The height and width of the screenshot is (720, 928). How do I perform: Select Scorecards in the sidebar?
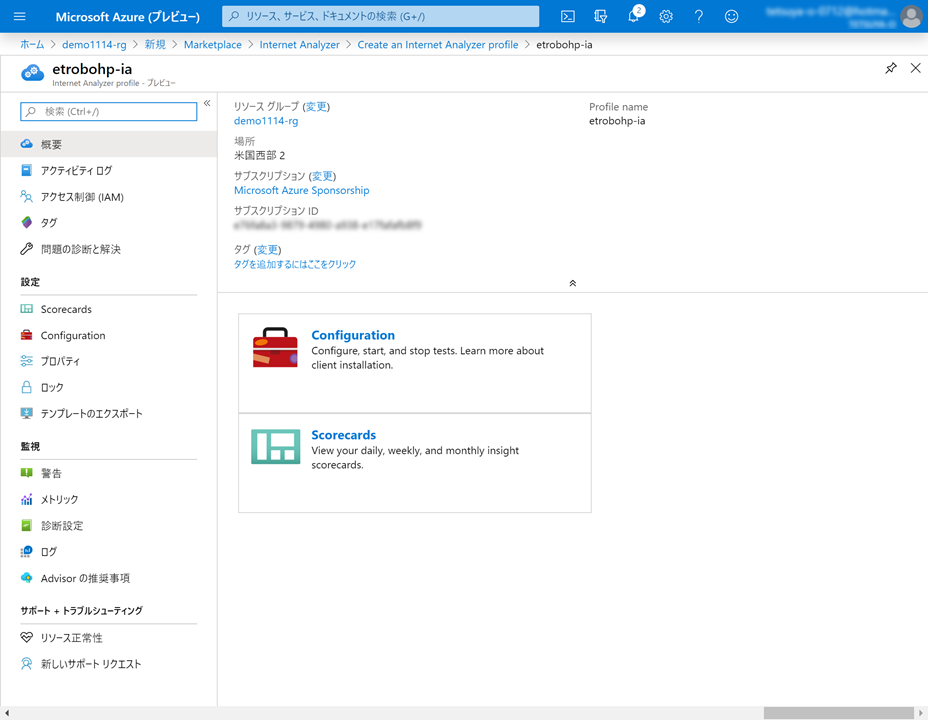(66, 309)
